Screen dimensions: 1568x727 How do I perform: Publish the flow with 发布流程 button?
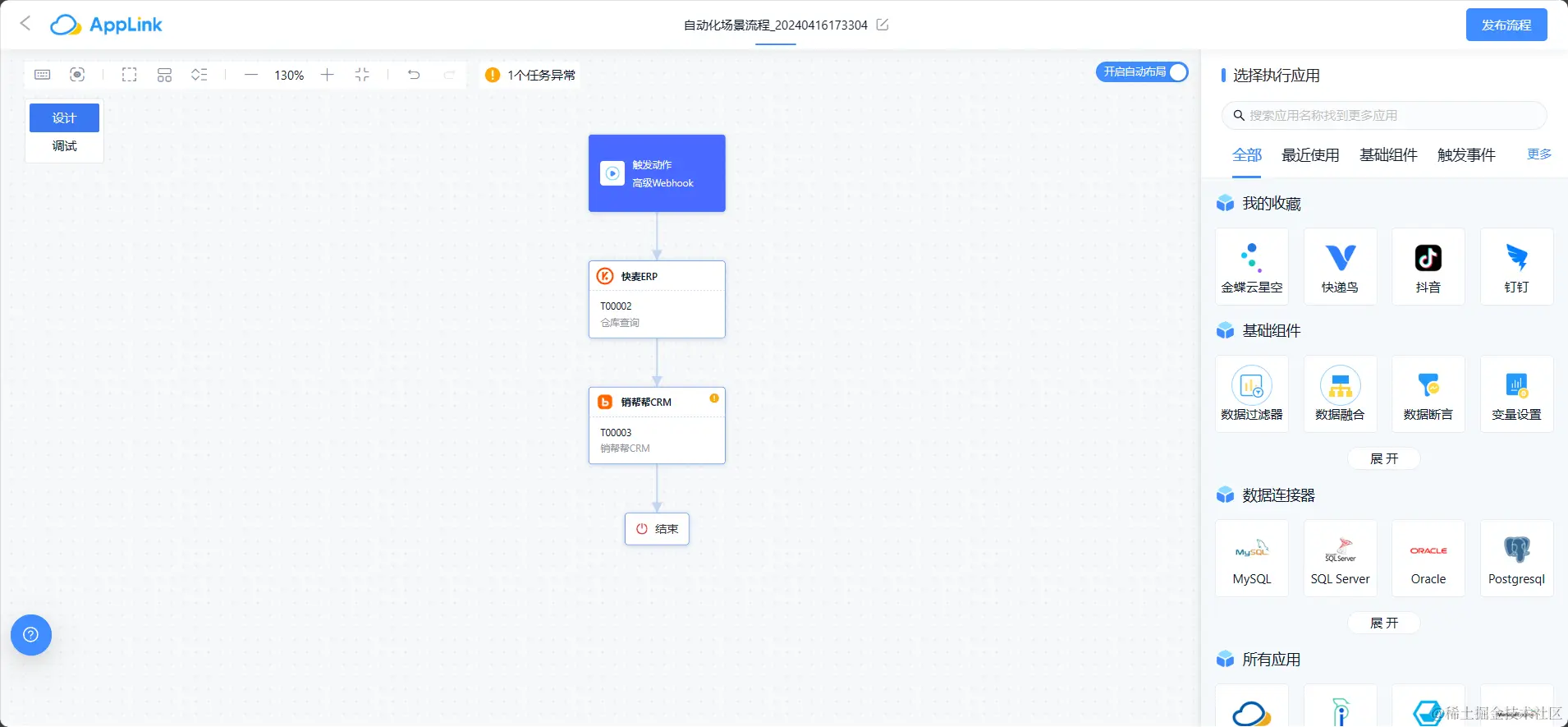coord(1506,25)
